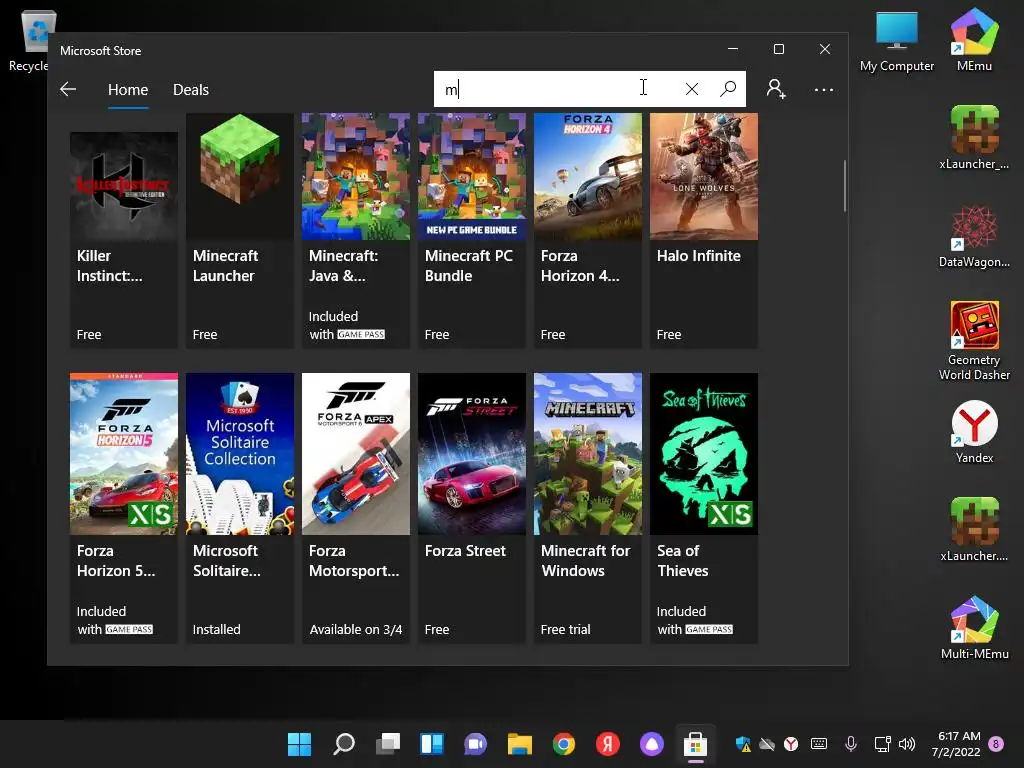Go back with the Store back arrow
1024x768 pixels.
[x=68, y=89]
